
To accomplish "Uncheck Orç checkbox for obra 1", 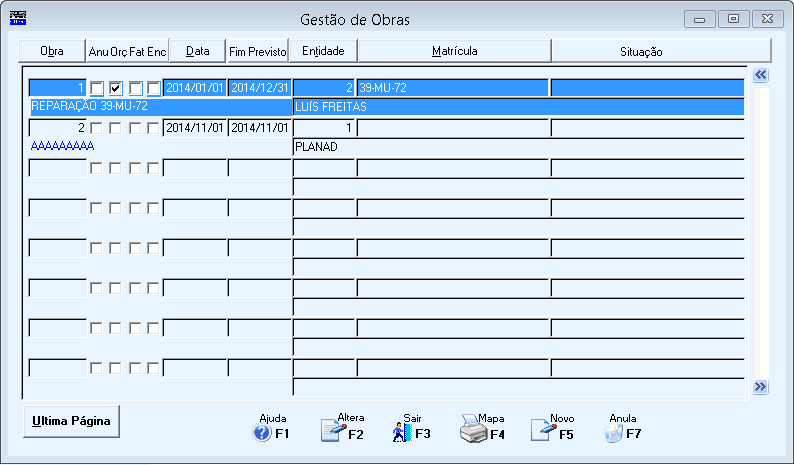I will 116,88.
